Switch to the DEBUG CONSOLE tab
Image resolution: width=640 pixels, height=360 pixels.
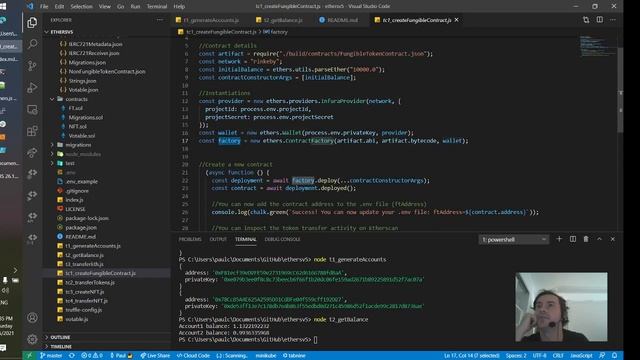coord(282,239)
